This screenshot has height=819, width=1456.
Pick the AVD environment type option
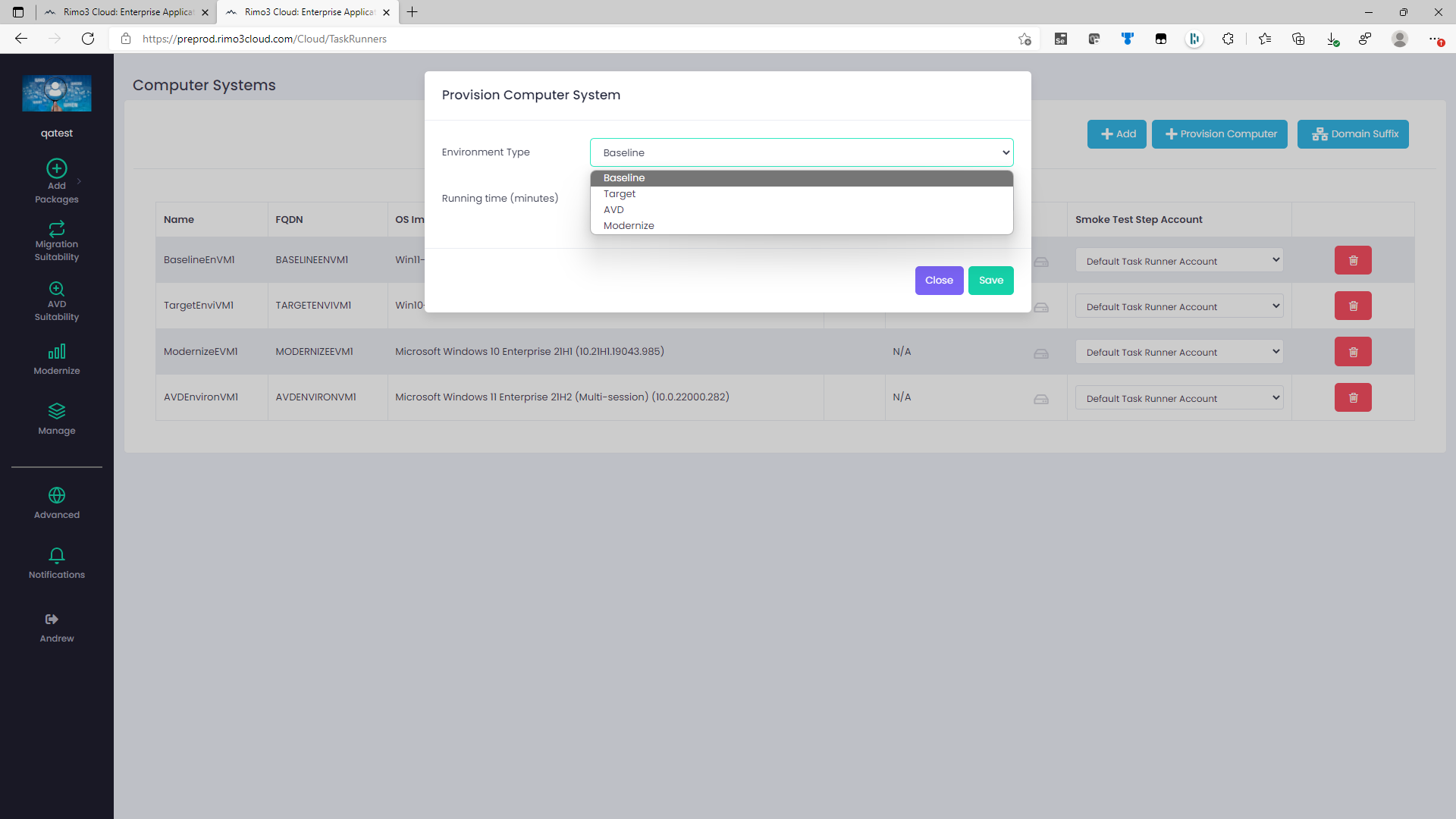coord(613,210)
